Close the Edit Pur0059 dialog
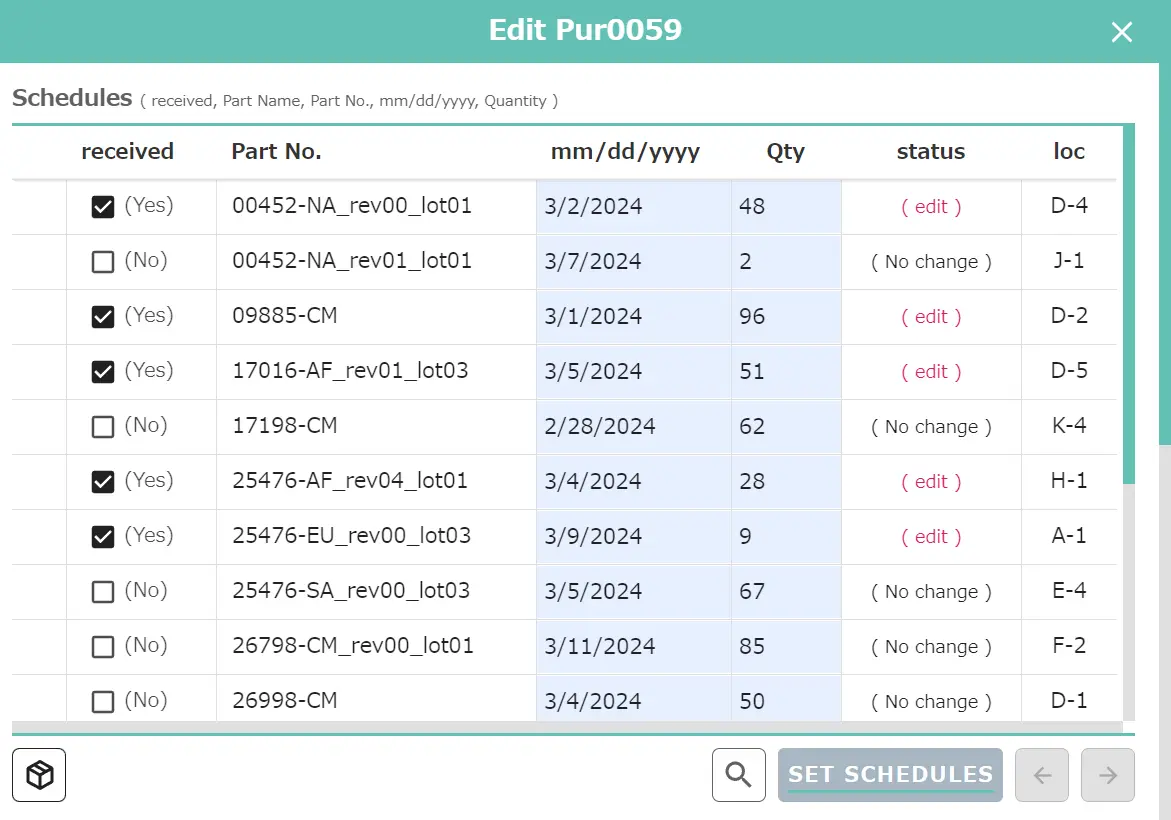This screenshot has width=1171, height=820. (1122, 32)
